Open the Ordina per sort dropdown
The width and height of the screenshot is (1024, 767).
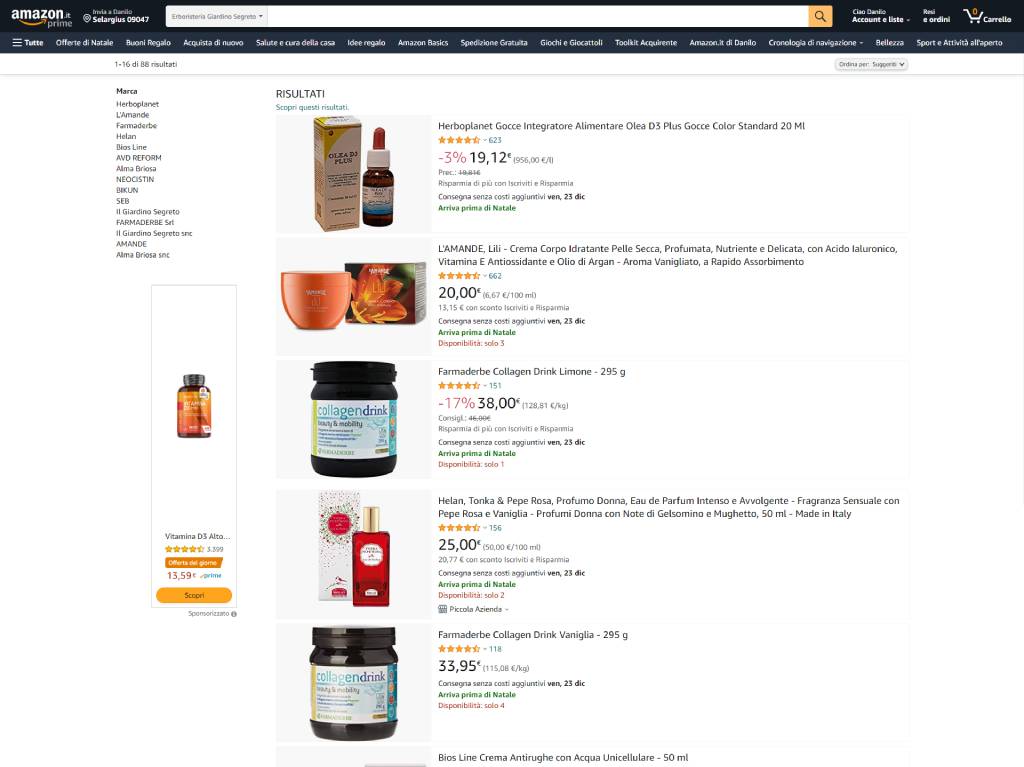(x=871, y=64)
